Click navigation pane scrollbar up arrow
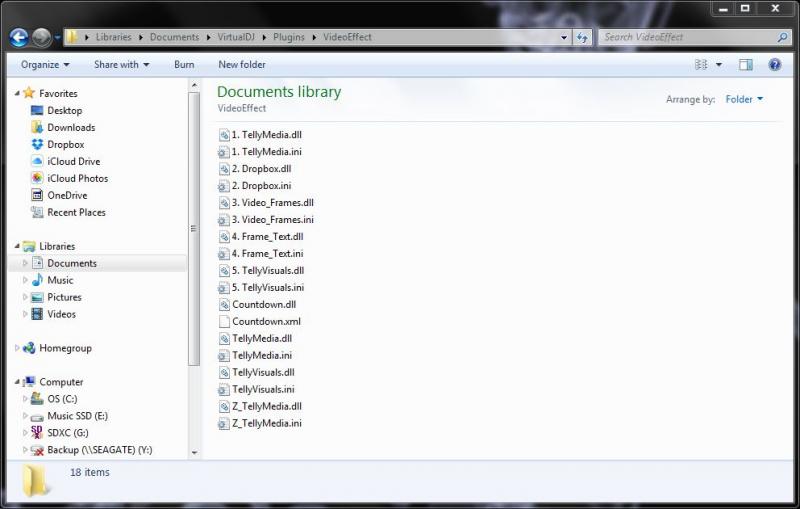The image size is (800, 509). [194, 86]
